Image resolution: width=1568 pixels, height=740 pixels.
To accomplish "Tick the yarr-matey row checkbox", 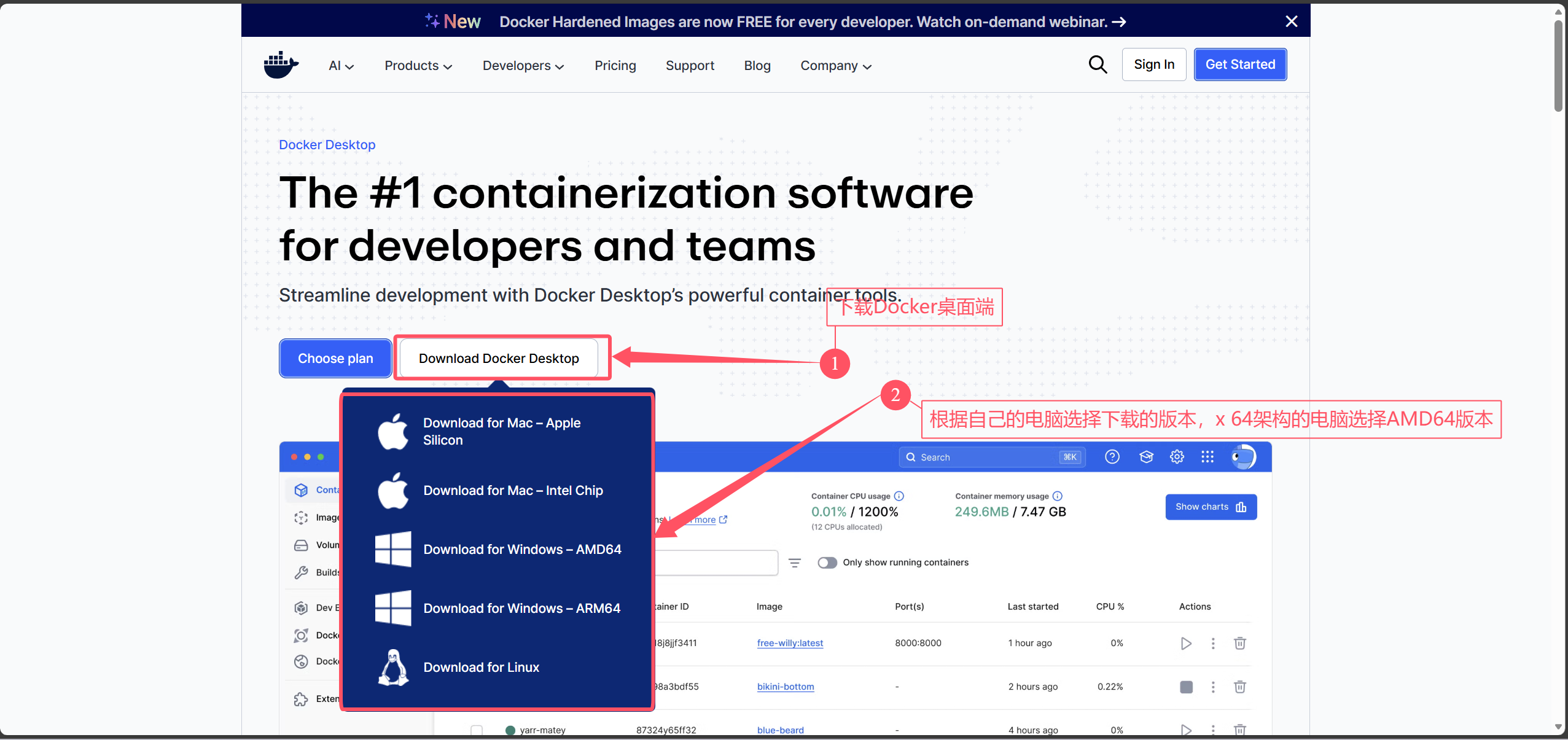I will [477, 730].
